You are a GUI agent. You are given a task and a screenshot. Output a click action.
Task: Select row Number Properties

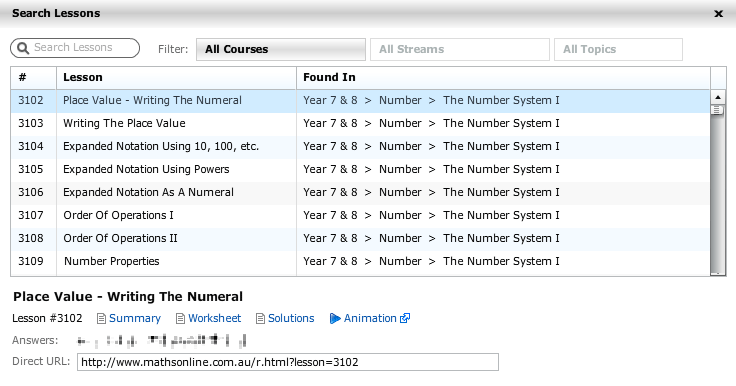pos(360,262)
